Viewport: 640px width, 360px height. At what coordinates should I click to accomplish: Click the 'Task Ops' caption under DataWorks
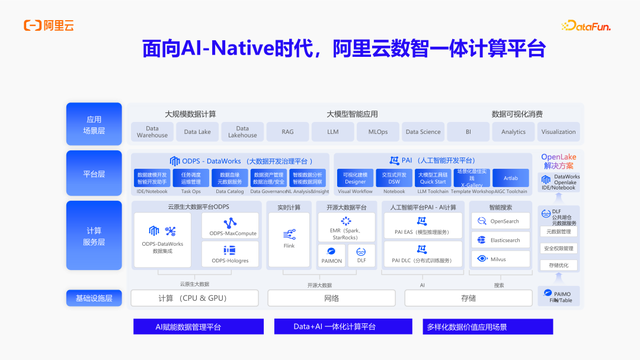[191, 191]
